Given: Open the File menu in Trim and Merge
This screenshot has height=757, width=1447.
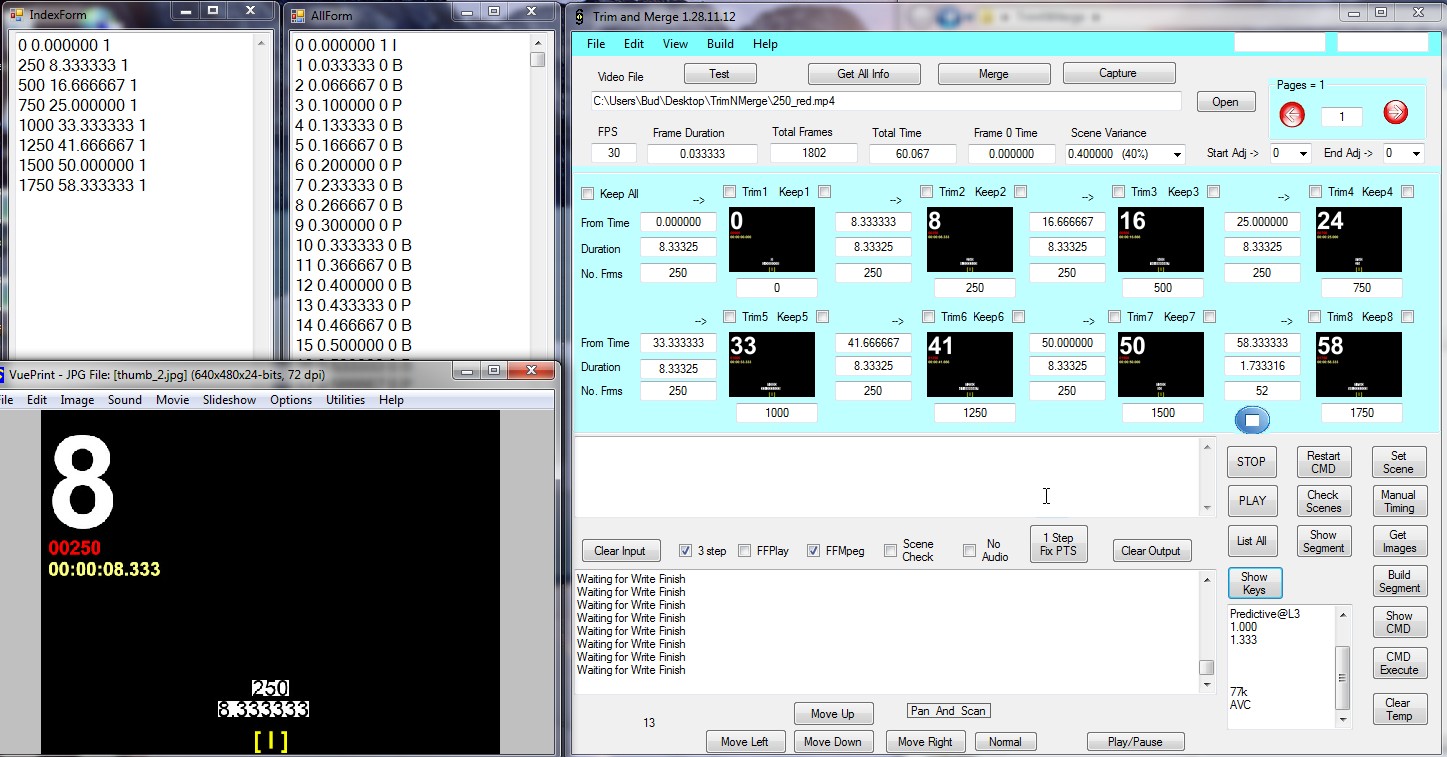Looking at the screenshot, I should 596,44.
